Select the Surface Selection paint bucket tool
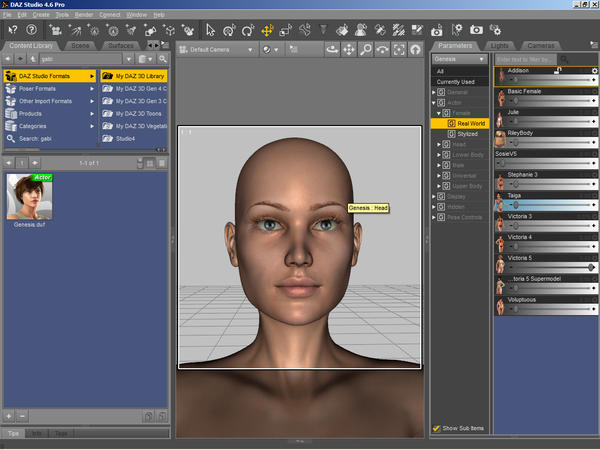600x450 pixels. tap(342, 30)
